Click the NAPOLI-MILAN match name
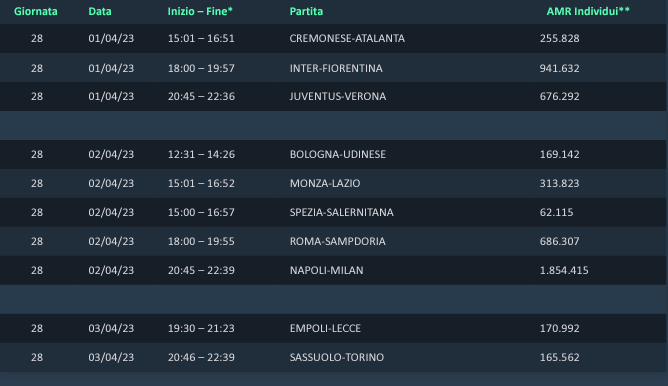The height and width of the screenshot is (386, 668). (x=327, y=270)
